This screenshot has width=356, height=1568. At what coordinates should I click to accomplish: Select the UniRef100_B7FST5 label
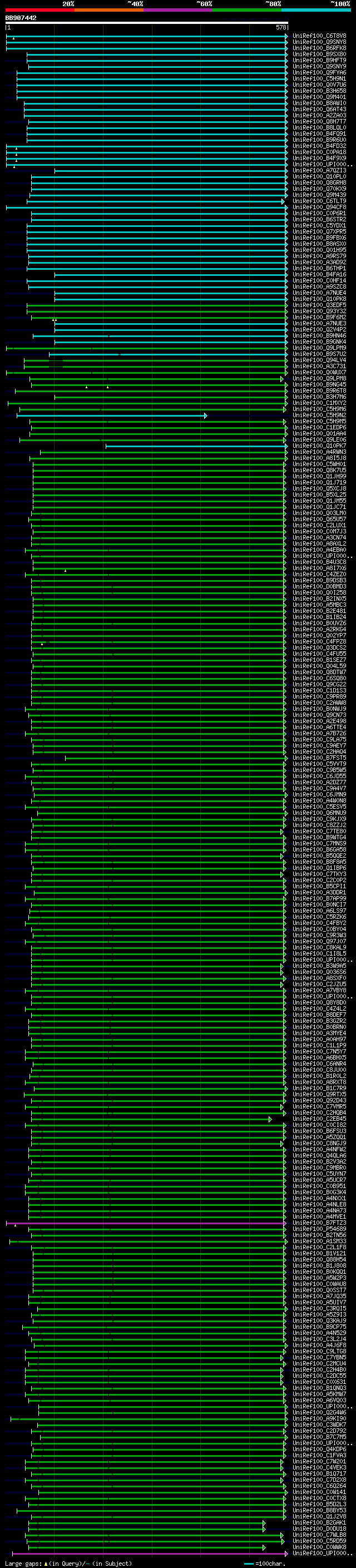pyautogui.click(x=319, y=758)
